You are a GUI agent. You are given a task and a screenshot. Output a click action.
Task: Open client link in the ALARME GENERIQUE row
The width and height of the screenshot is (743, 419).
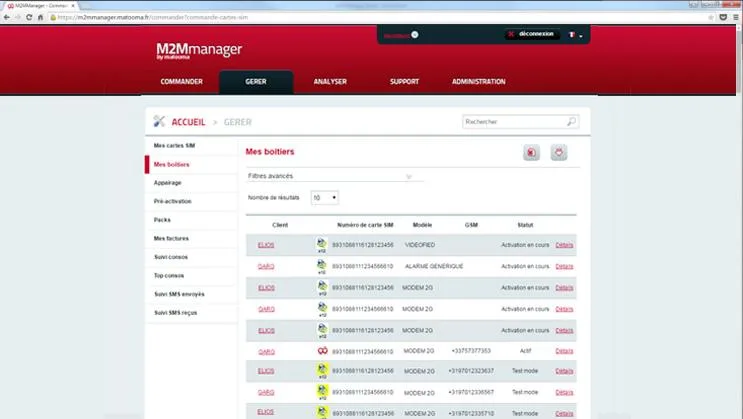266,266
